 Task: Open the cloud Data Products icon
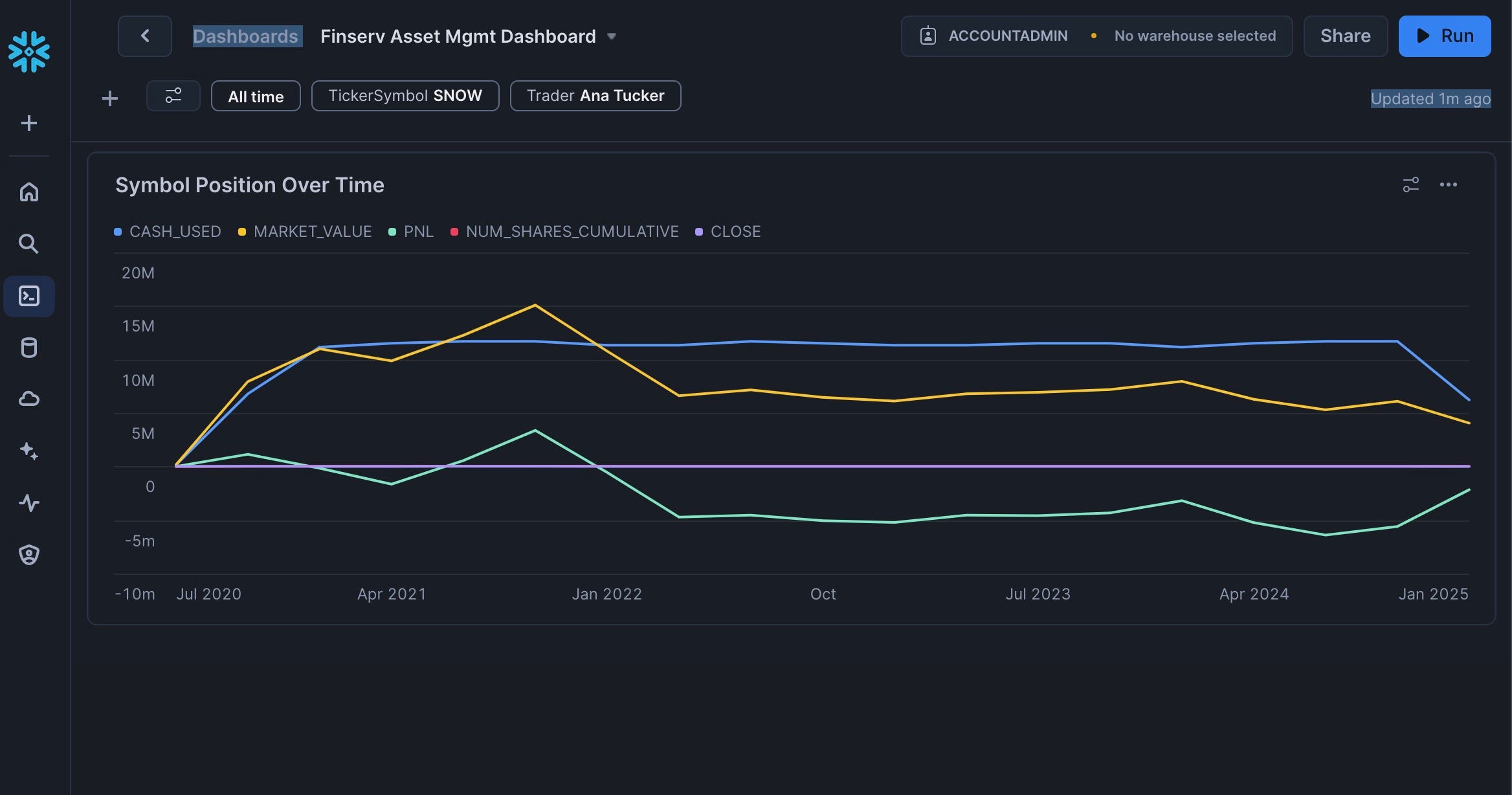(x=28, y=399)
